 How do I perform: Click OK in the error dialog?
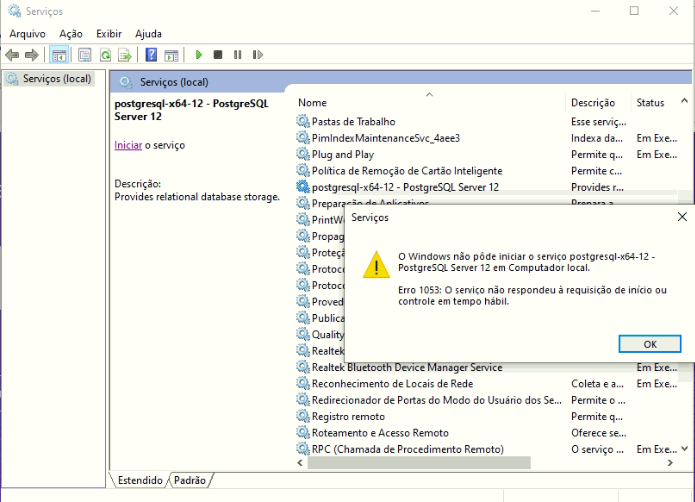[x=649, y=344]
